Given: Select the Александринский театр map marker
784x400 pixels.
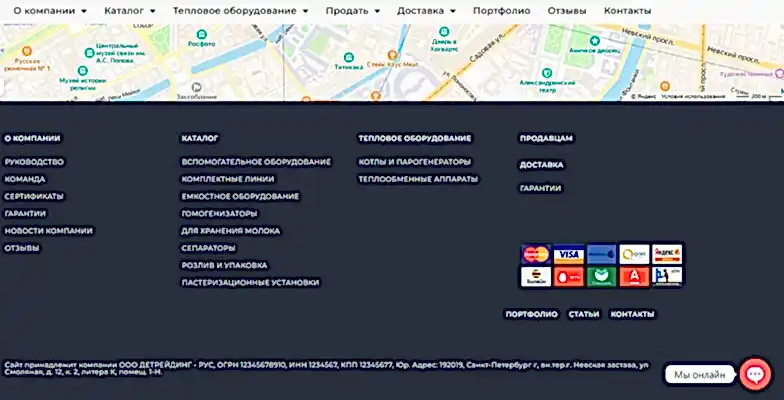Looking at the screenshot, I should pos(547,73).
